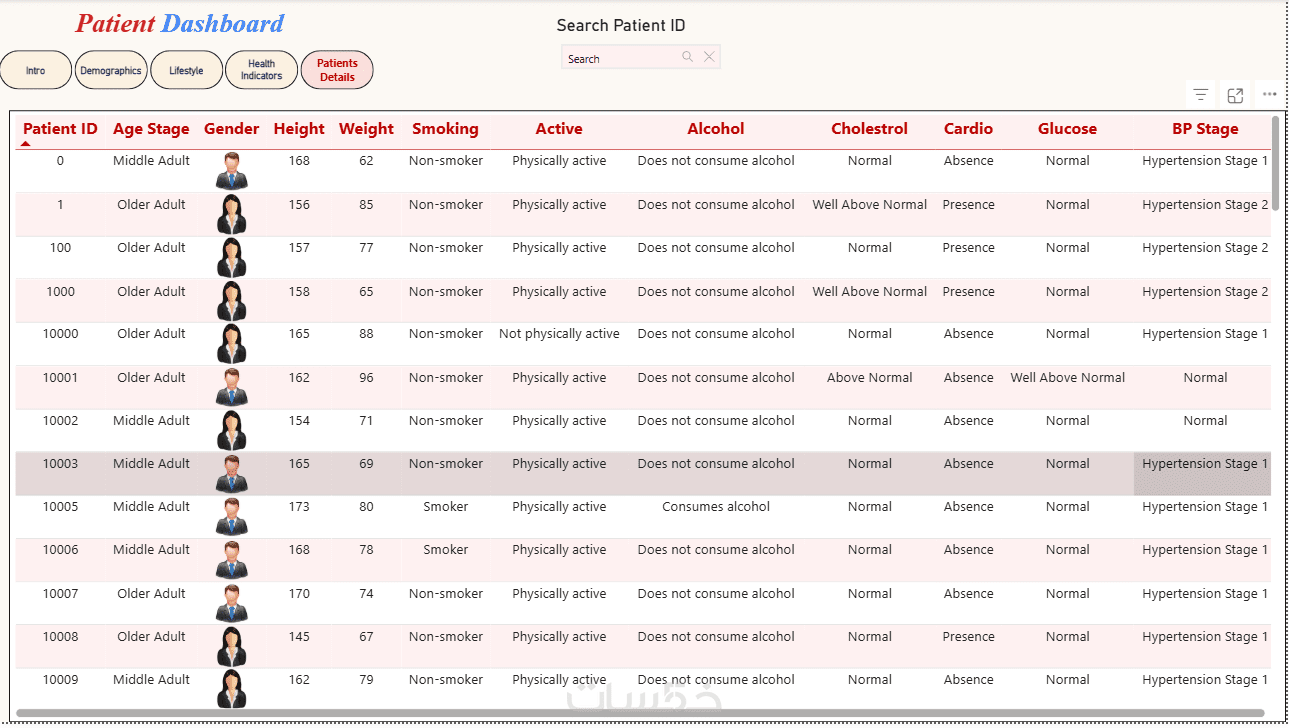This screenshot has height=728, width=1289.
Task: Click the female avatar for patient 1
Action: [x=231, y=214]
